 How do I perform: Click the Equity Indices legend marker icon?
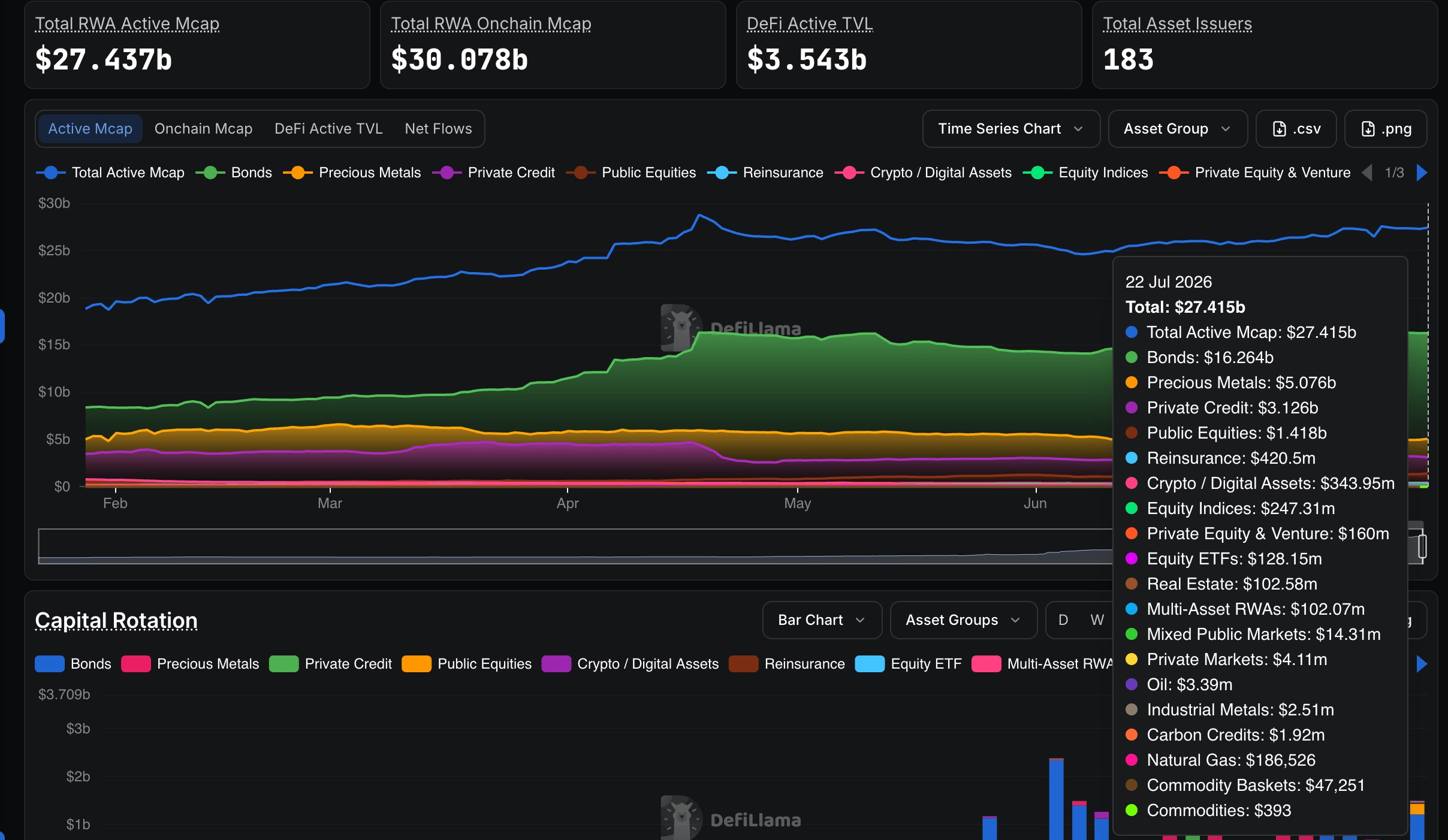[x=1037, y=173]
